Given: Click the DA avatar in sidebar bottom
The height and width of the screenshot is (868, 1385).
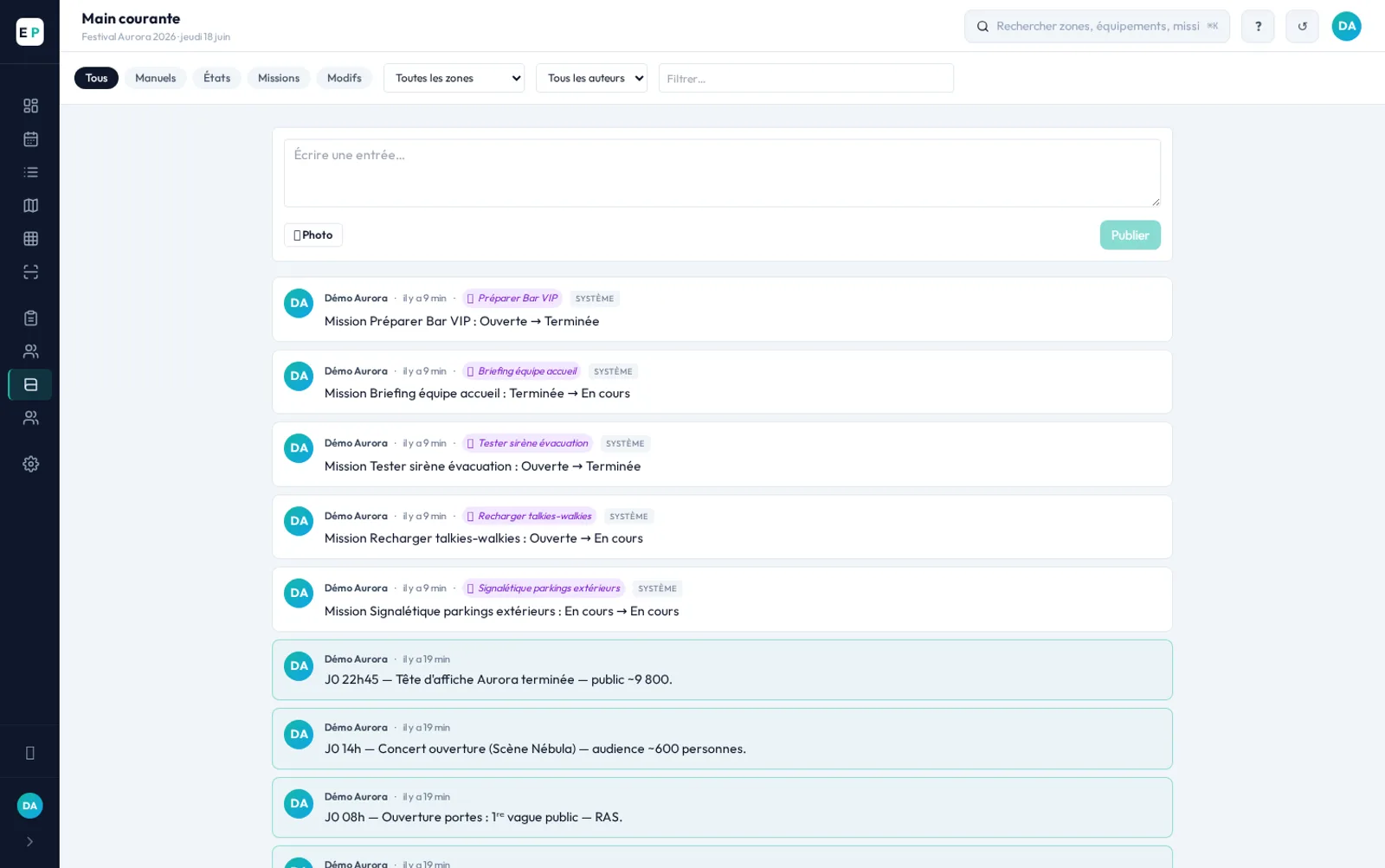Looking at the screenshot, I should (x=29, y=806).
